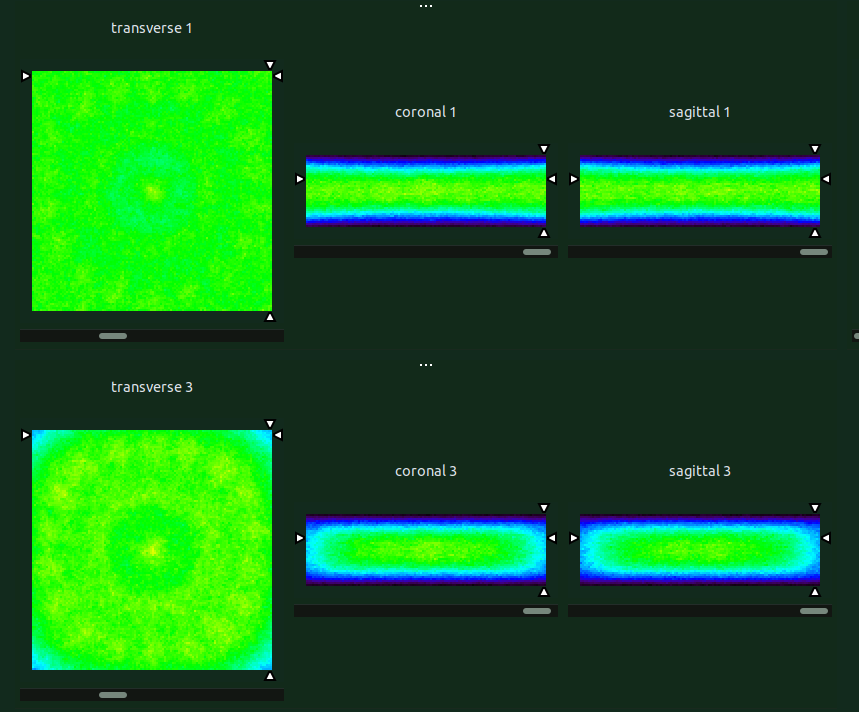Click right edge arrow marker of coronal 1
Viewport: 859px width, 712px height.
coord(552,179)
